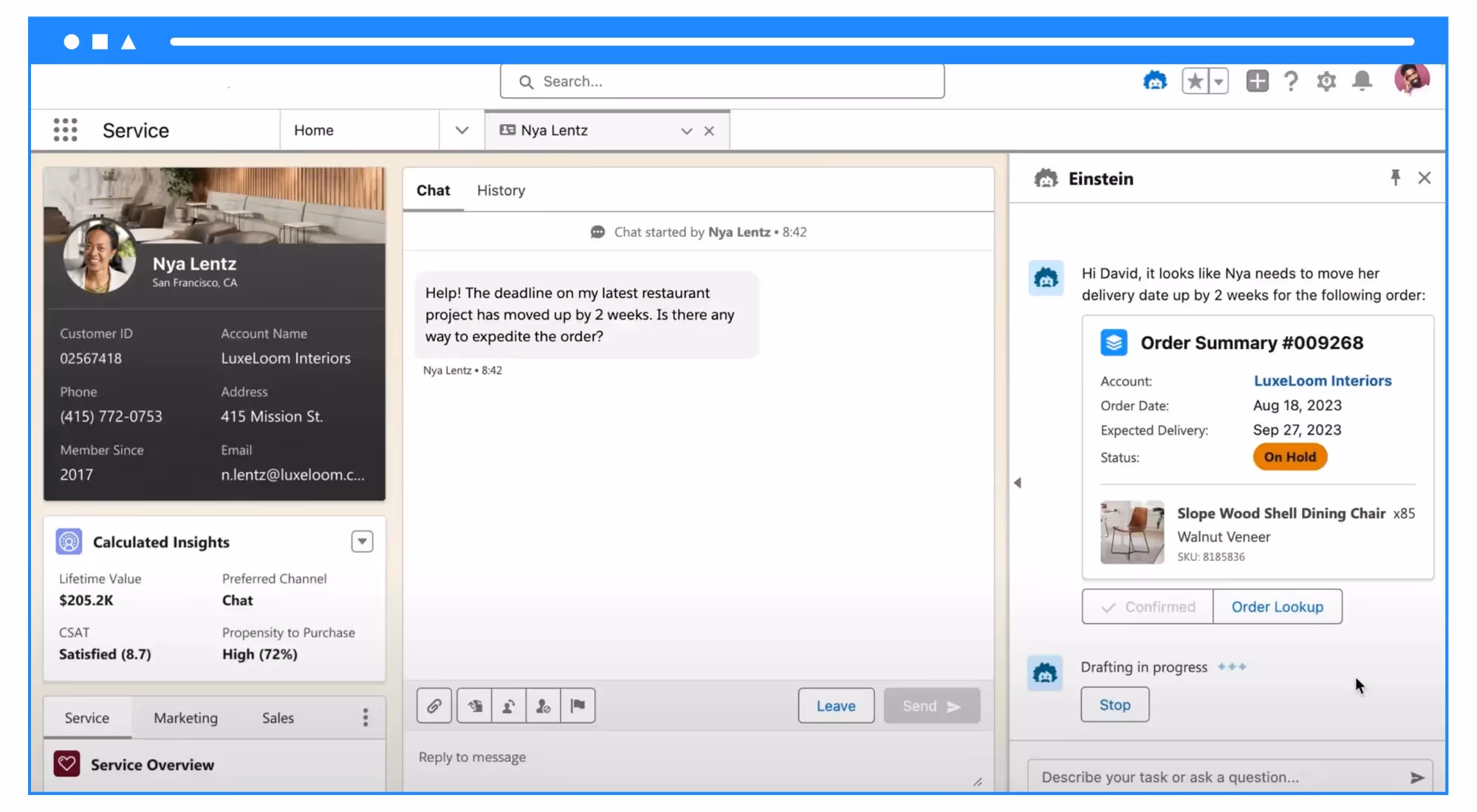Click the Calculated Insights icon
The image size is (1477, 812).
[x=69, y=542]
